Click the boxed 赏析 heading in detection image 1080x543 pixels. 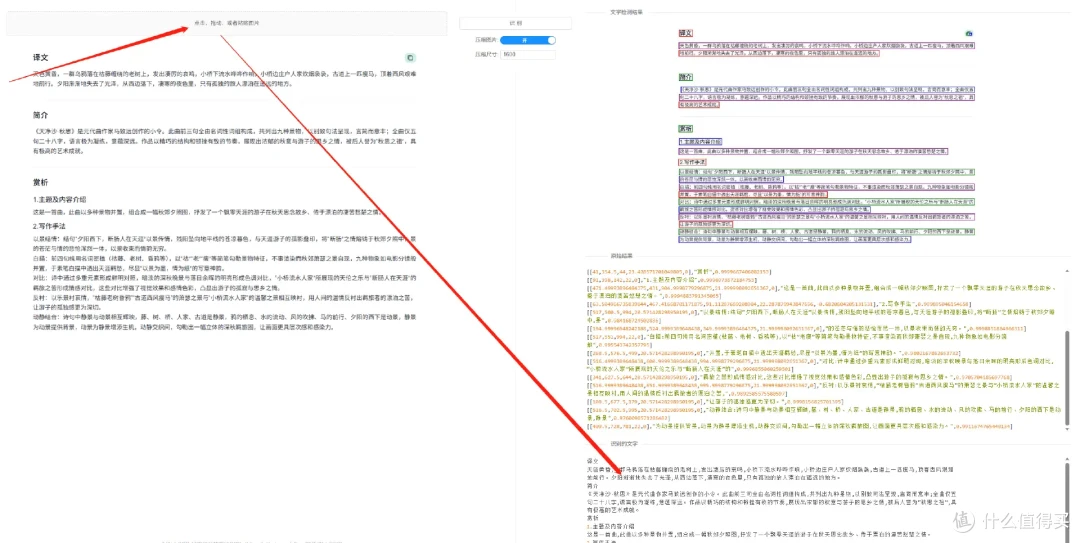pyautogui.click(x=685, y=129)
